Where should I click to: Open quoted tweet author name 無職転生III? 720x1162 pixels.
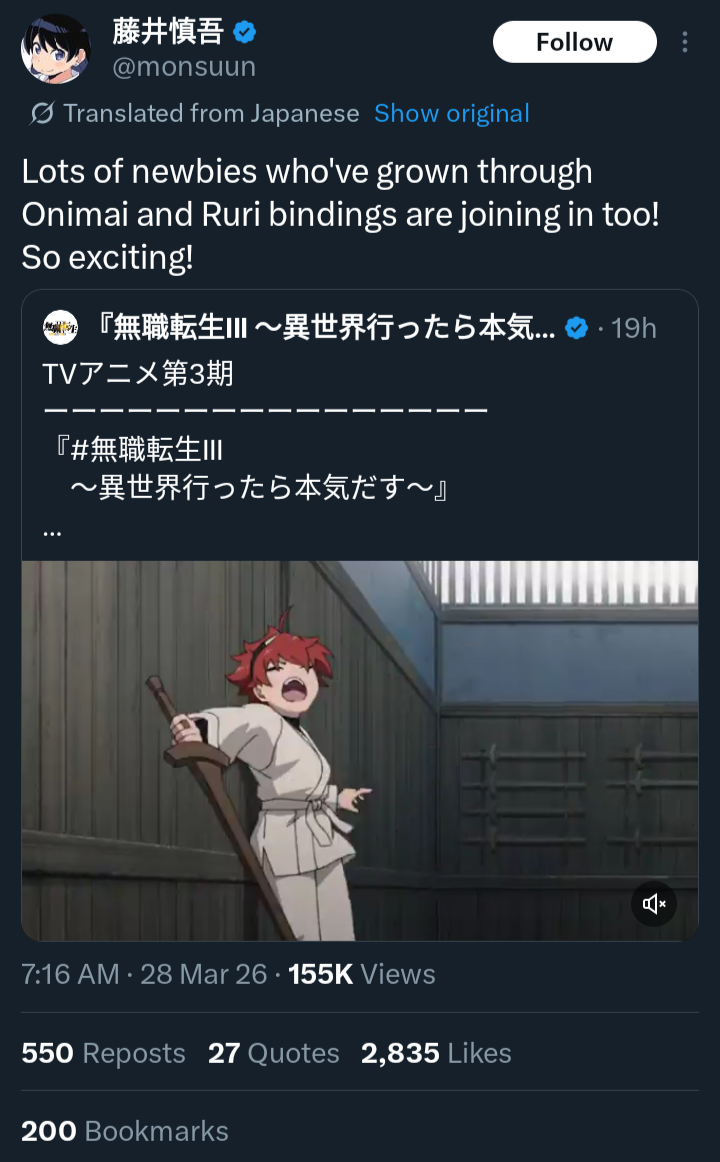point(326,328)
